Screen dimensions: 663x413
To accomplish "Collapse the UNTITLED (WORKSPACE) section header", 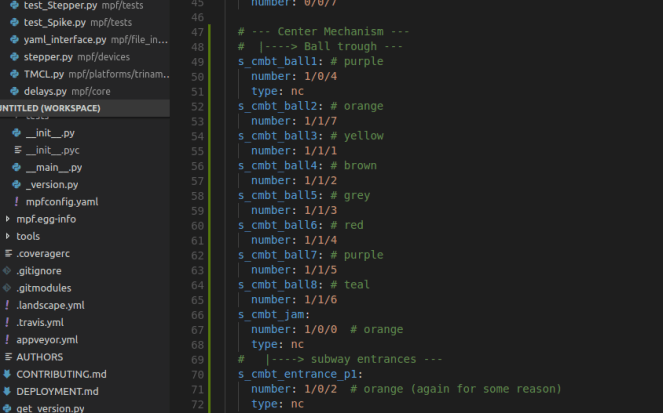I will point(85,108).
